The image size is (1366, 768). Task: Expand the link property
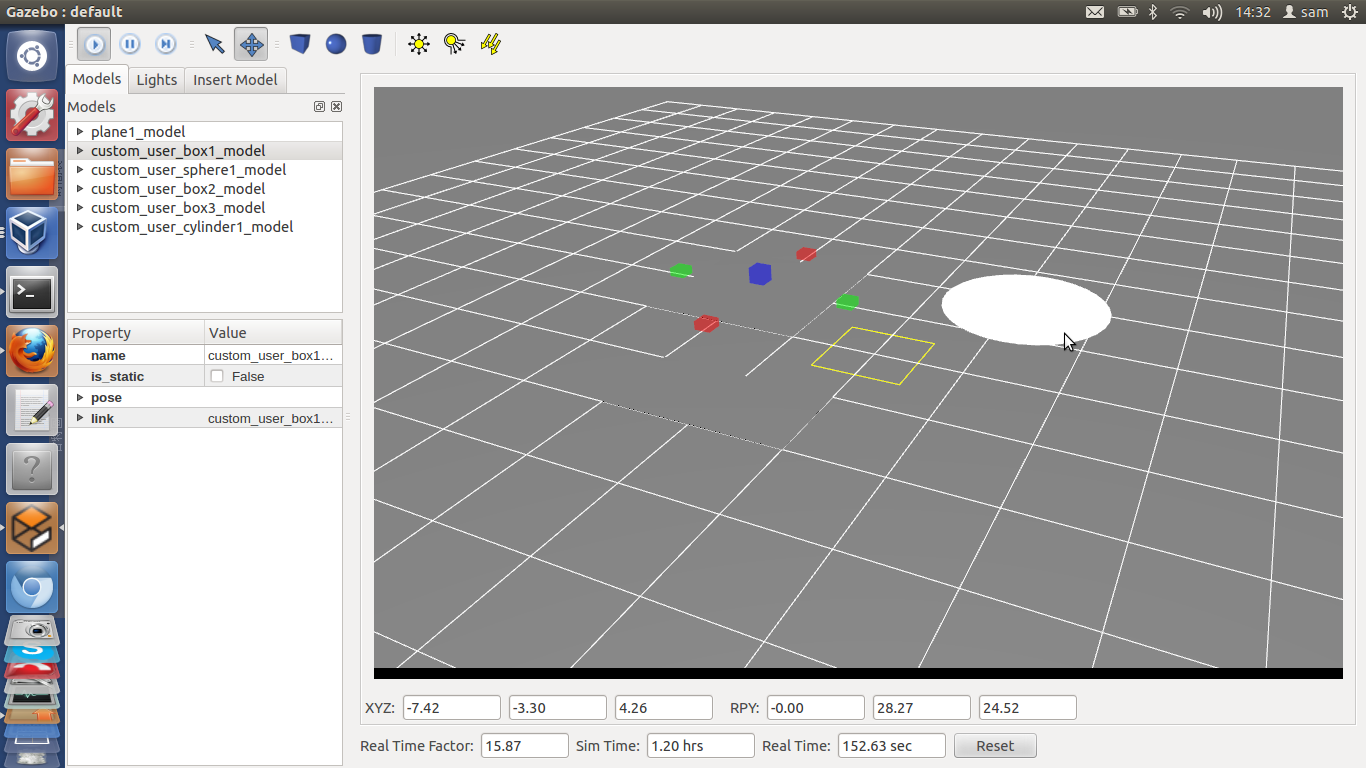80,418
